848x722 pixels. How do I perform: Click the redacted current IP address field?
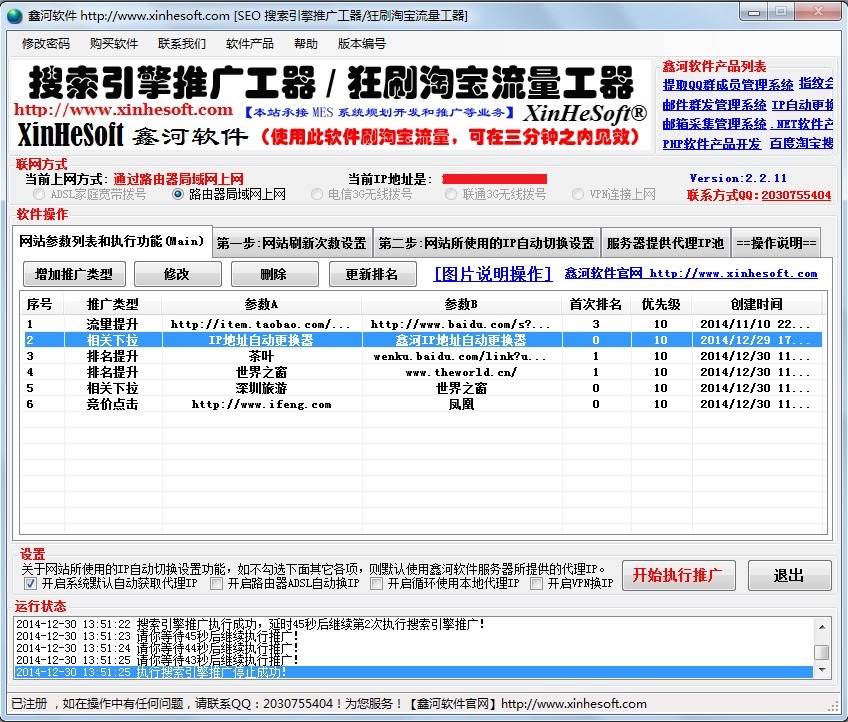(x=494, y=179)
